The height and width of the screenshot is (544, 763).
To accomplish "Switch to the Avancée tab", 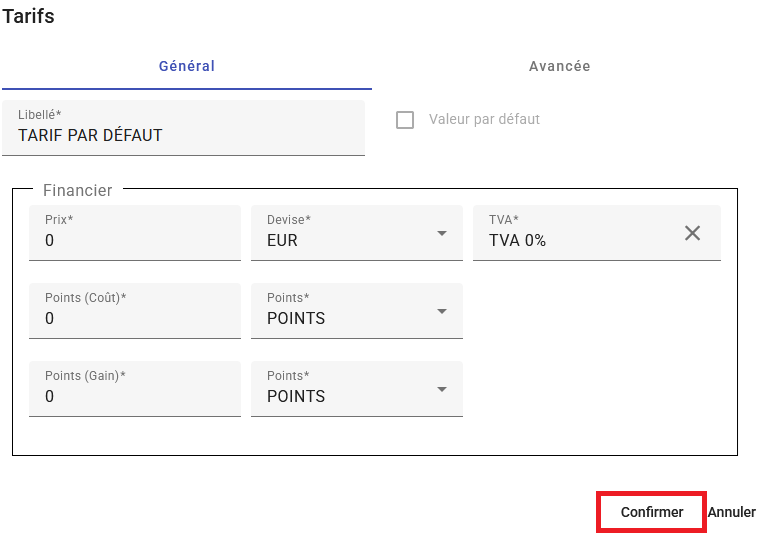I will (559, 67).
